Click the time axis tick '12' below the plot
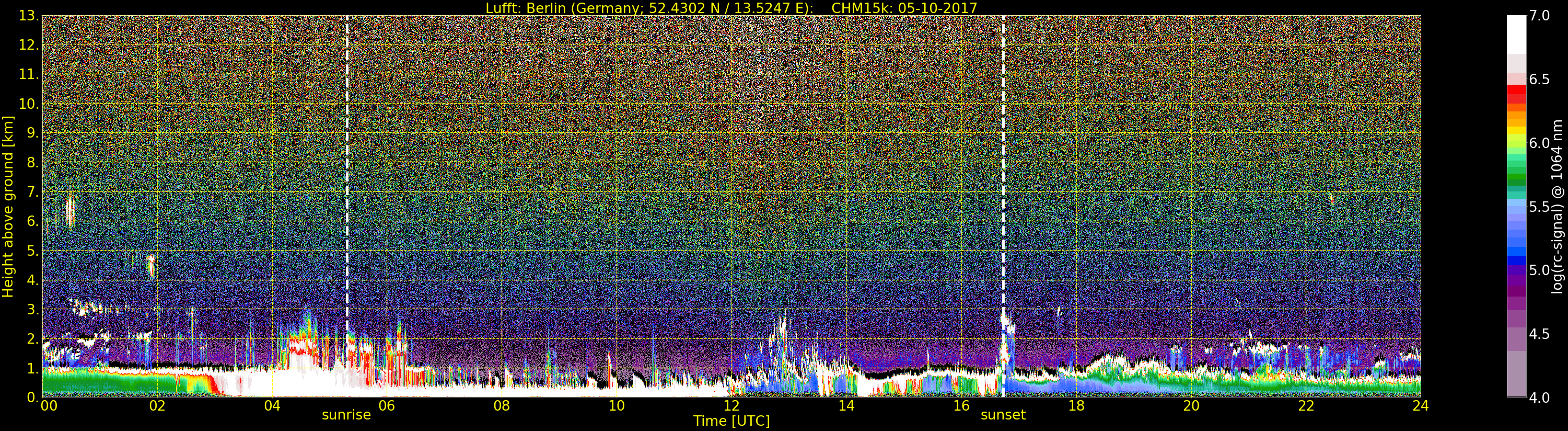This screenshot has height=431, width=1568. coord(731,405)
